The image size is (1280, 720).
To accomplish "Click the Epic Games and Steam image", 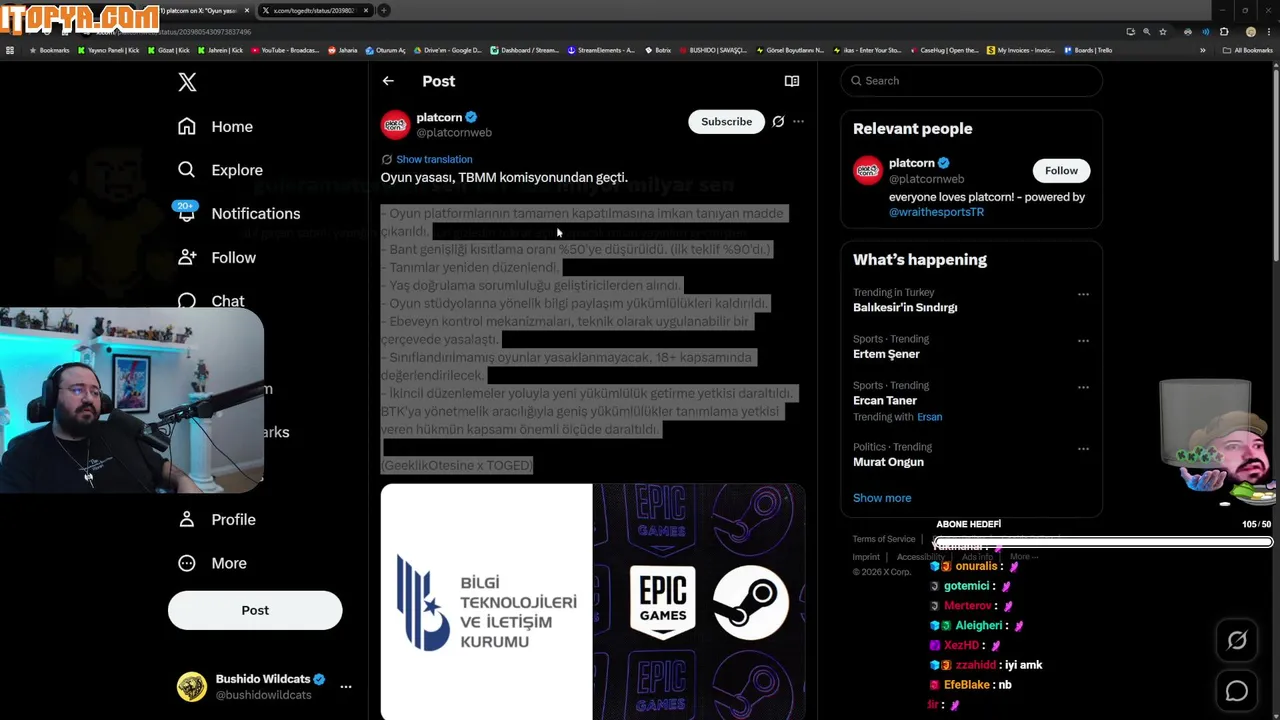I will (699, 602).
